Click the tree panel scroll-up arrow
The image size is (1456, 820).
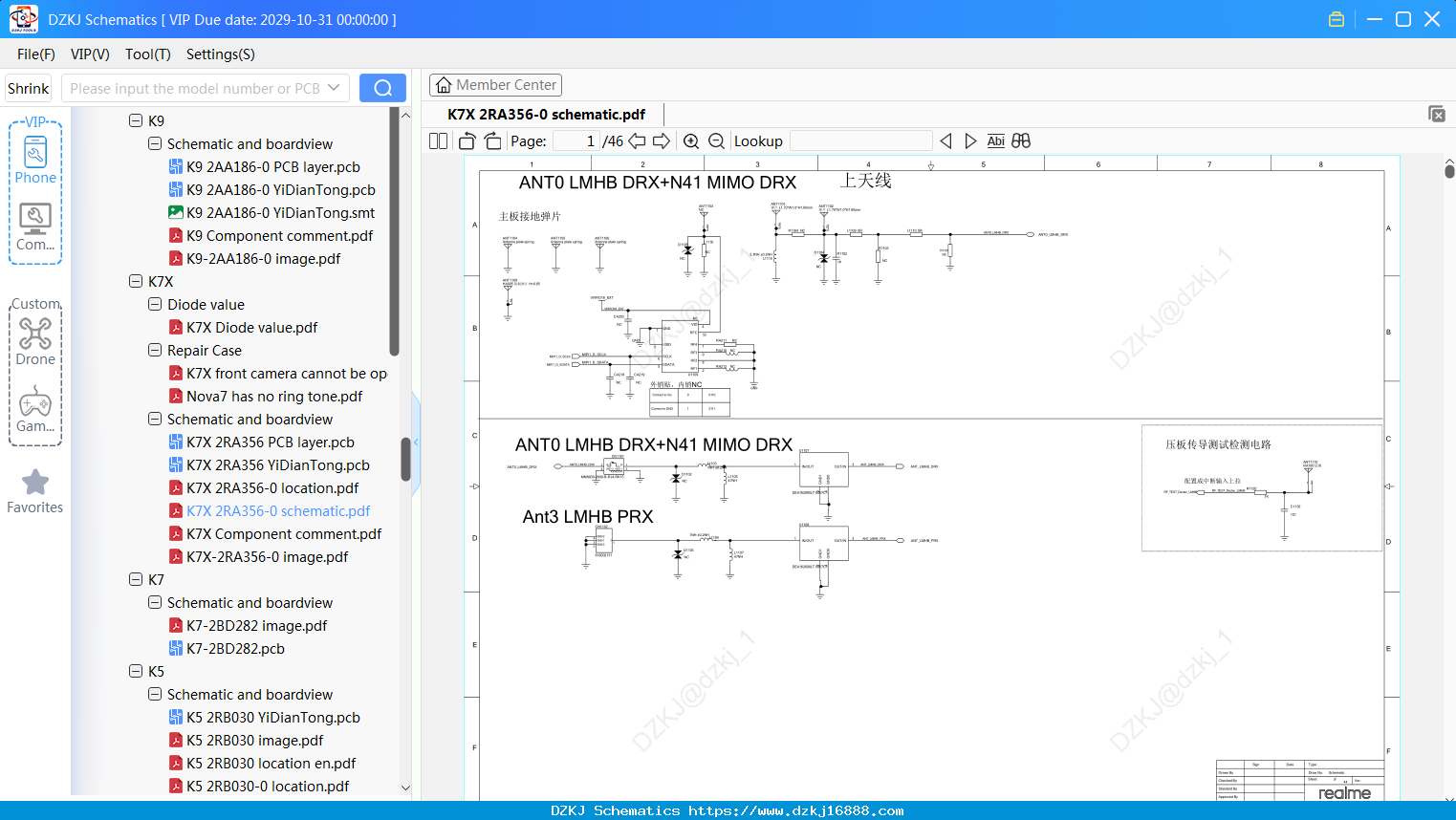405,116
